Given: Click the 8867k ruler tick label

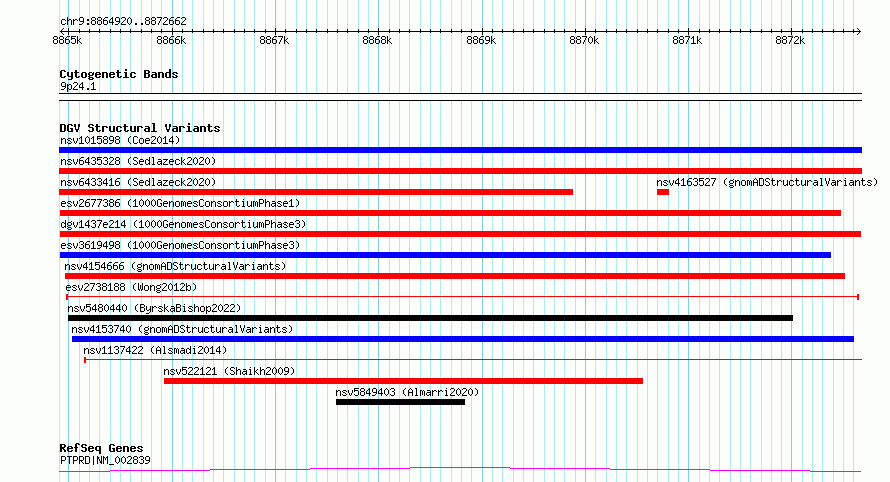Looking at the screenshot, I should [x=274, y=40].
